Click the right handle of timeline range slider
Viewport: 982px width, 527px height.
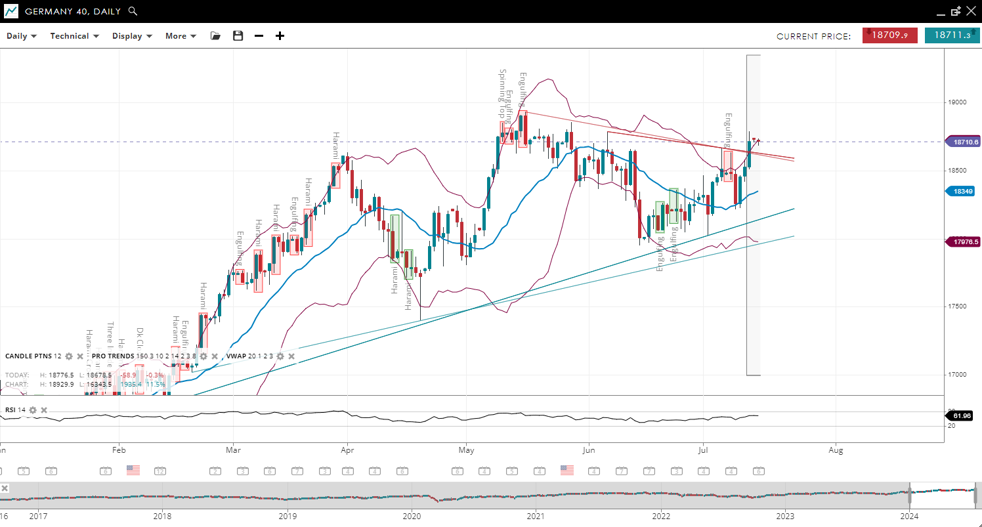(x=975, y=492)
